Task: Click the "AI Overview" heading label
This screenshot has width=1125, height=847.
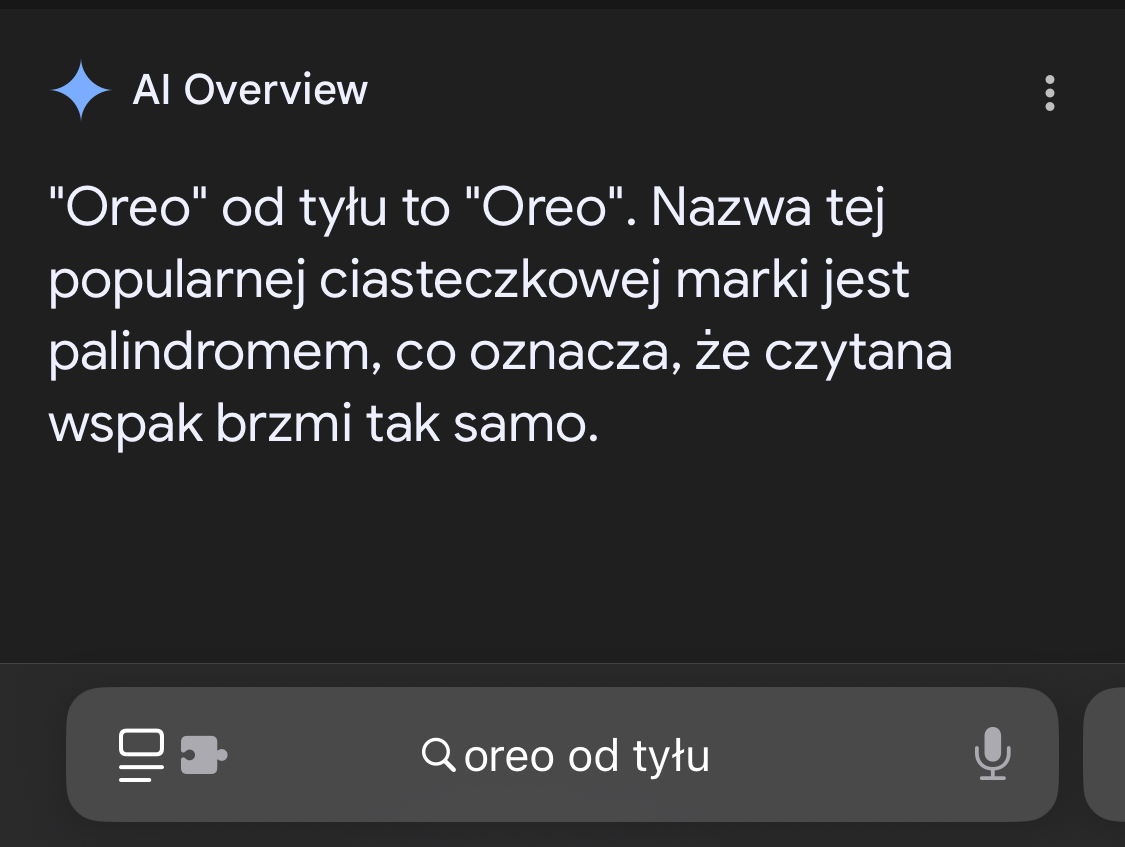Action: pyautogui.click(x=250, y=90)
